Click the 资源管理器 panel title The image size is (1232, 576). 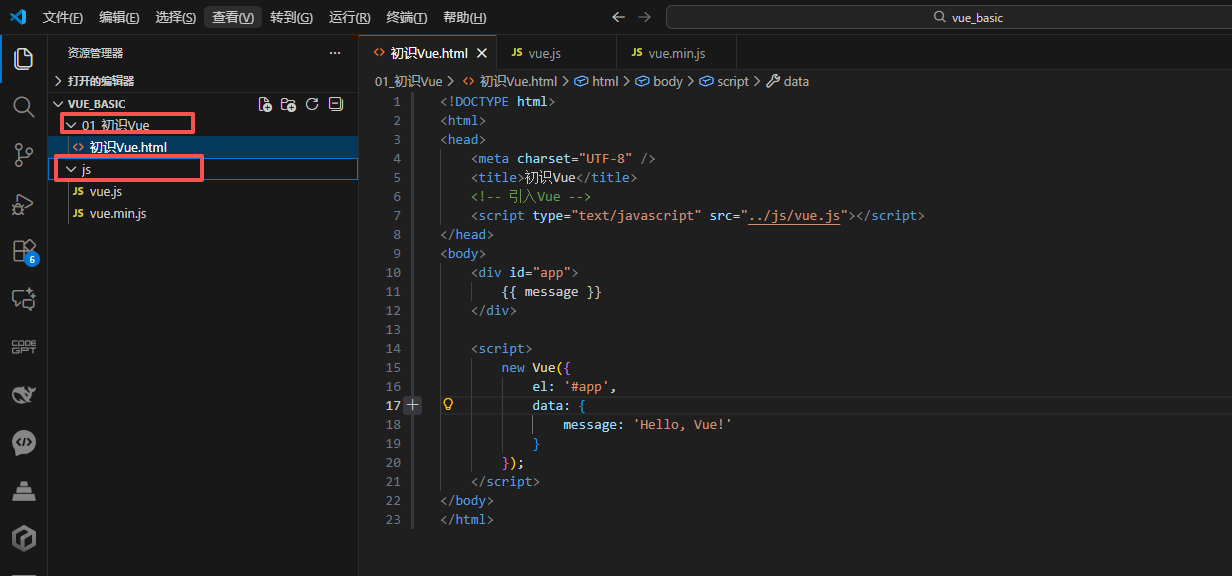96,53
